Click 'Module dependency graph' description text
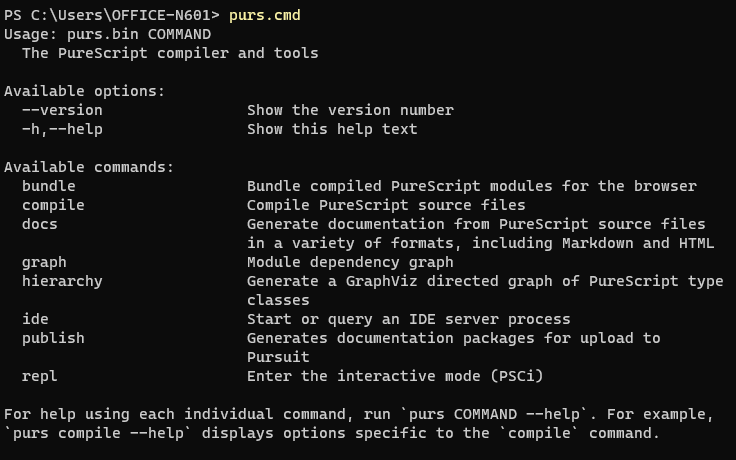The height and width of the screenshot is (460, 736). coord(350,262)
